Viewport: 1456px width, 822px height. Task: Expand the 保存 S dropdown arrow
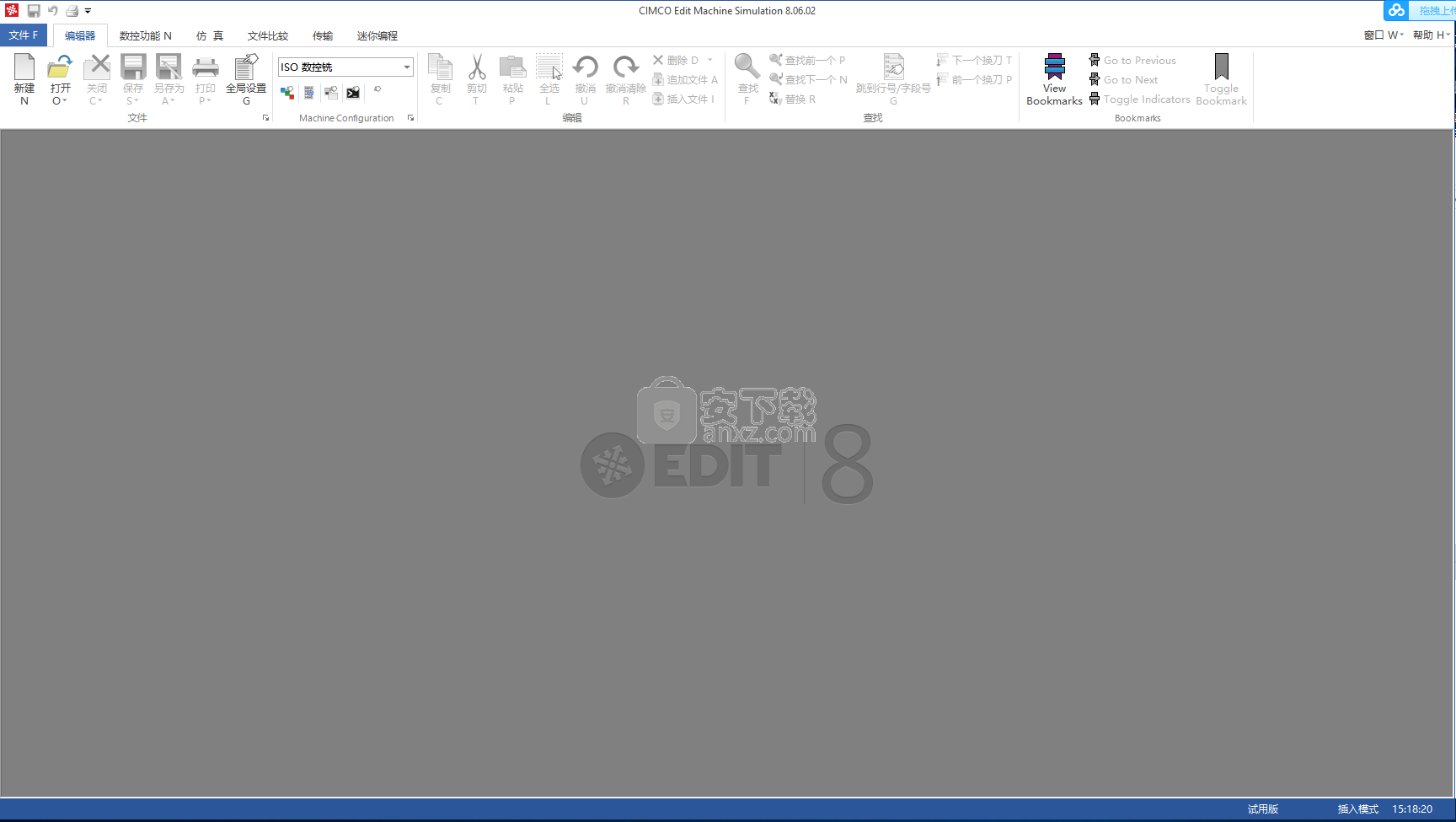[136, 101]
